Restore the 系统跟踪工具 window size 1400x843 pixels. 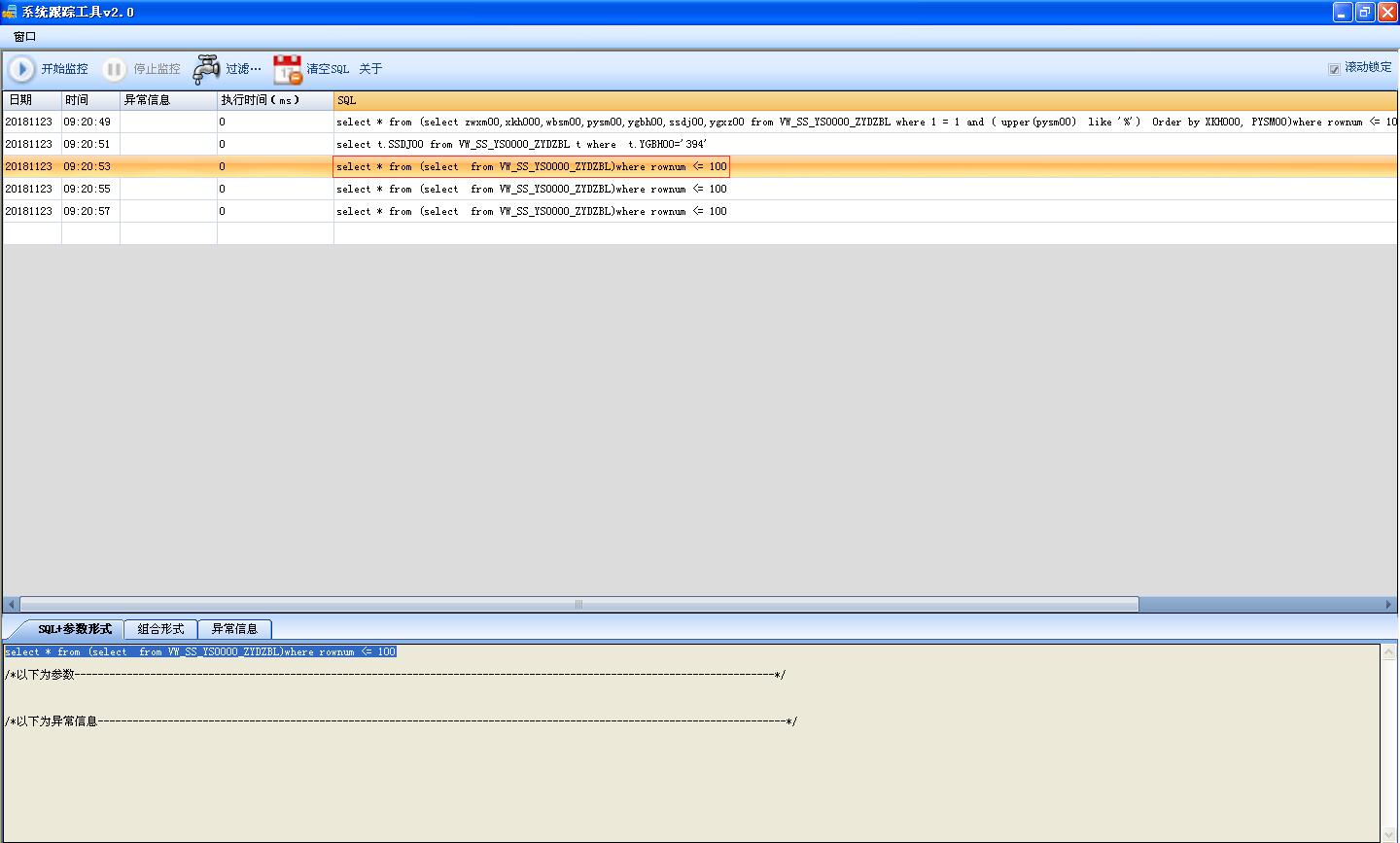1365,12
